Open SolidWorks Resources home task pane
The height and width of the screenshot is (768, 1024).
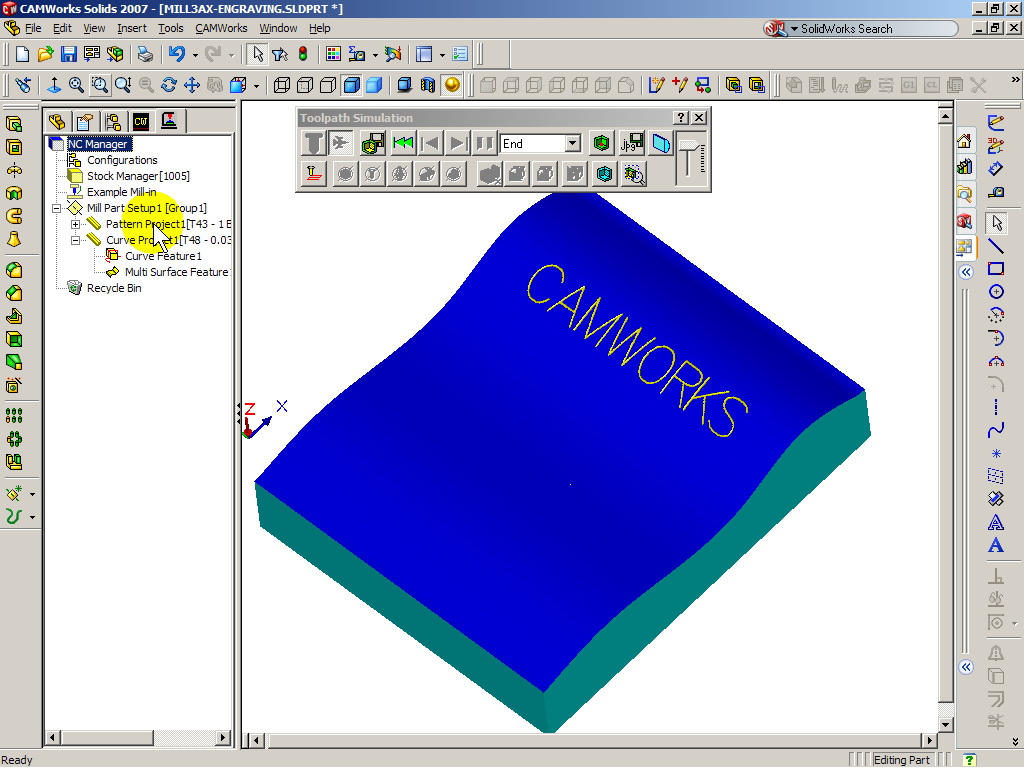pyautogui.click(x=964, y=140)
